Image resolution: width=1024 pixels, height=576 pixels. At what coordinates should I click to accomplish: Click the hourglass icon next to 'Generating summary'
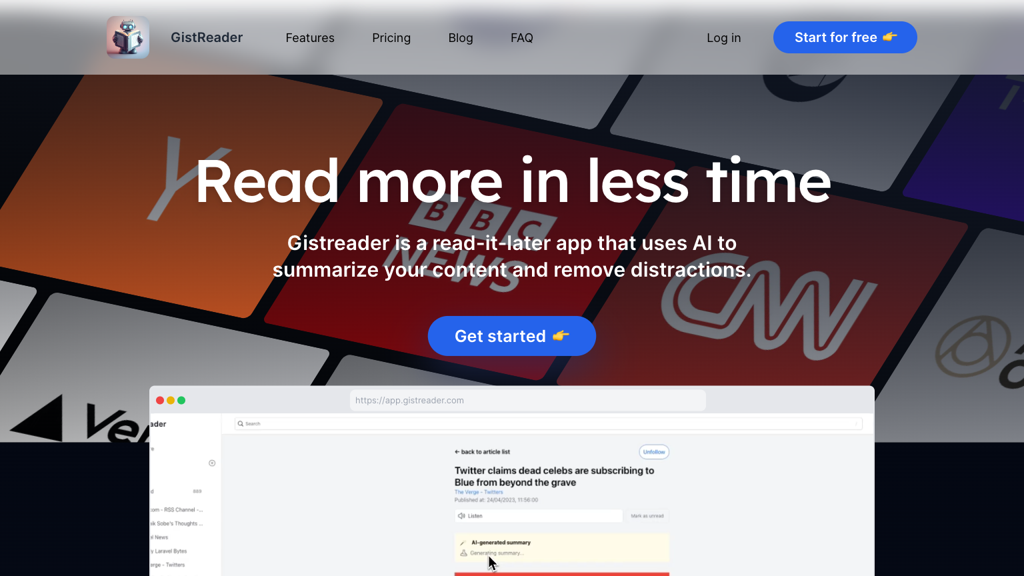coord(463,553)
